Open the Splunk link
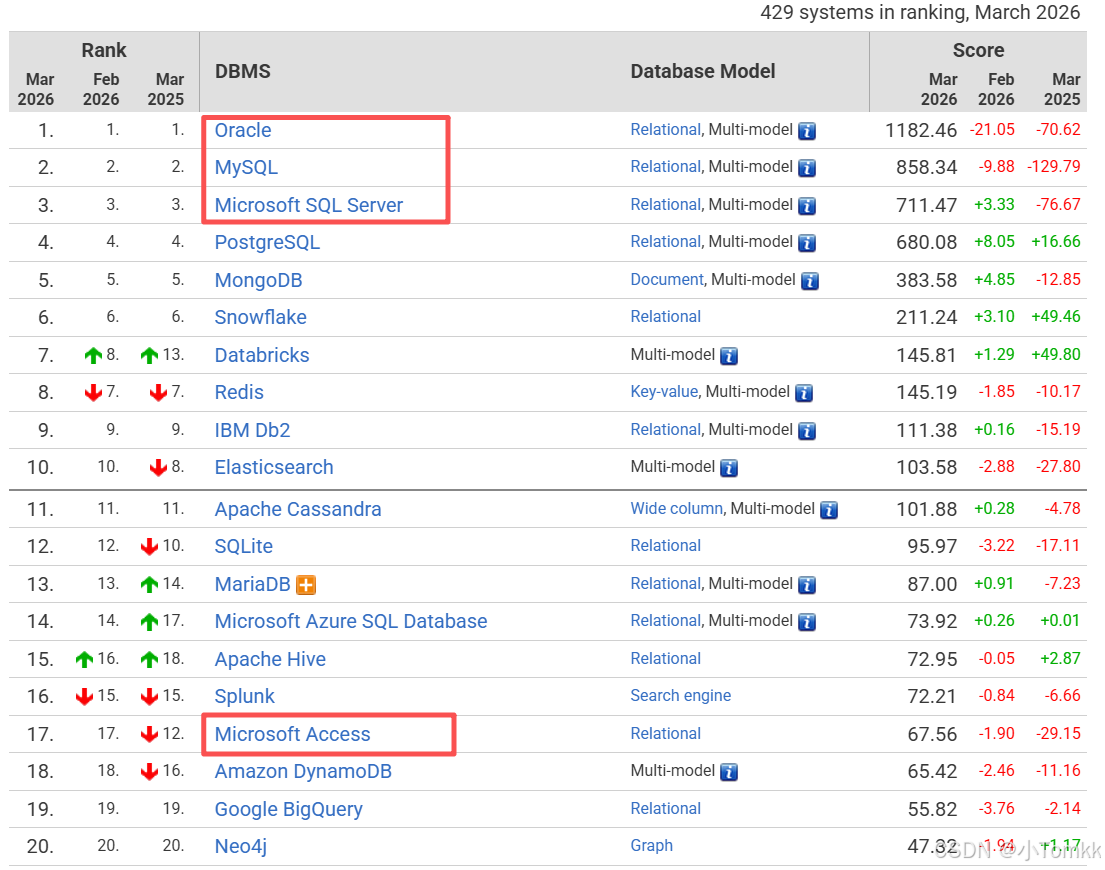Screen dimensions: 1105x870 (245, 696)
